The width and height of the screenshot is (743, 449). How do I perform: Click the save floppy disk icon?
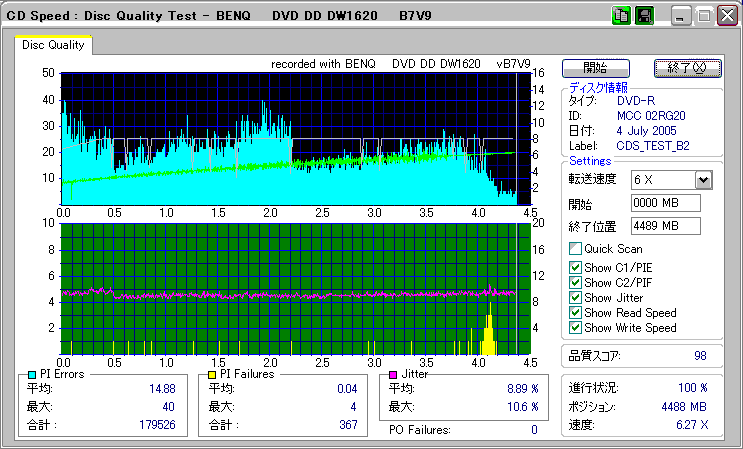pyautogui.click(x=644, y=16)
